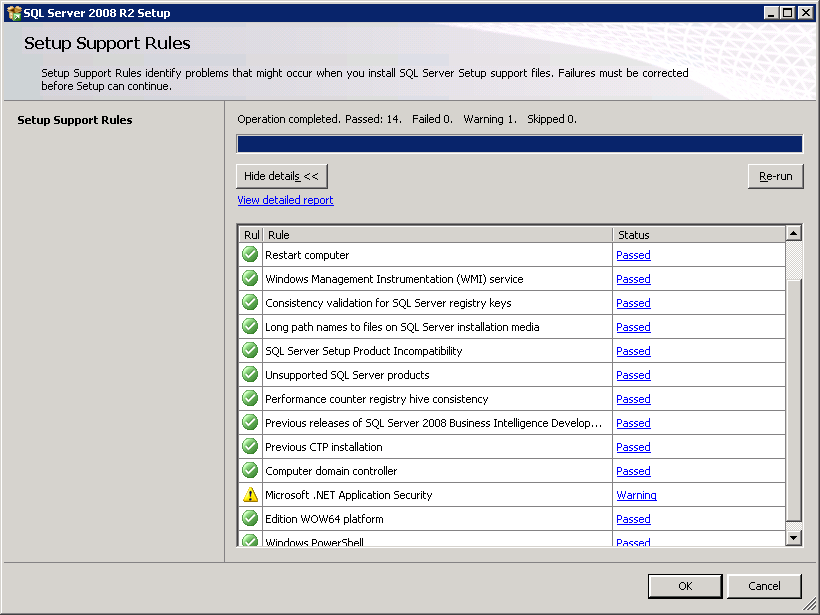This screenshot has width=820, height=615.
Task: Click the green check icon for Previous CTP installation
Action: [250, 446]
